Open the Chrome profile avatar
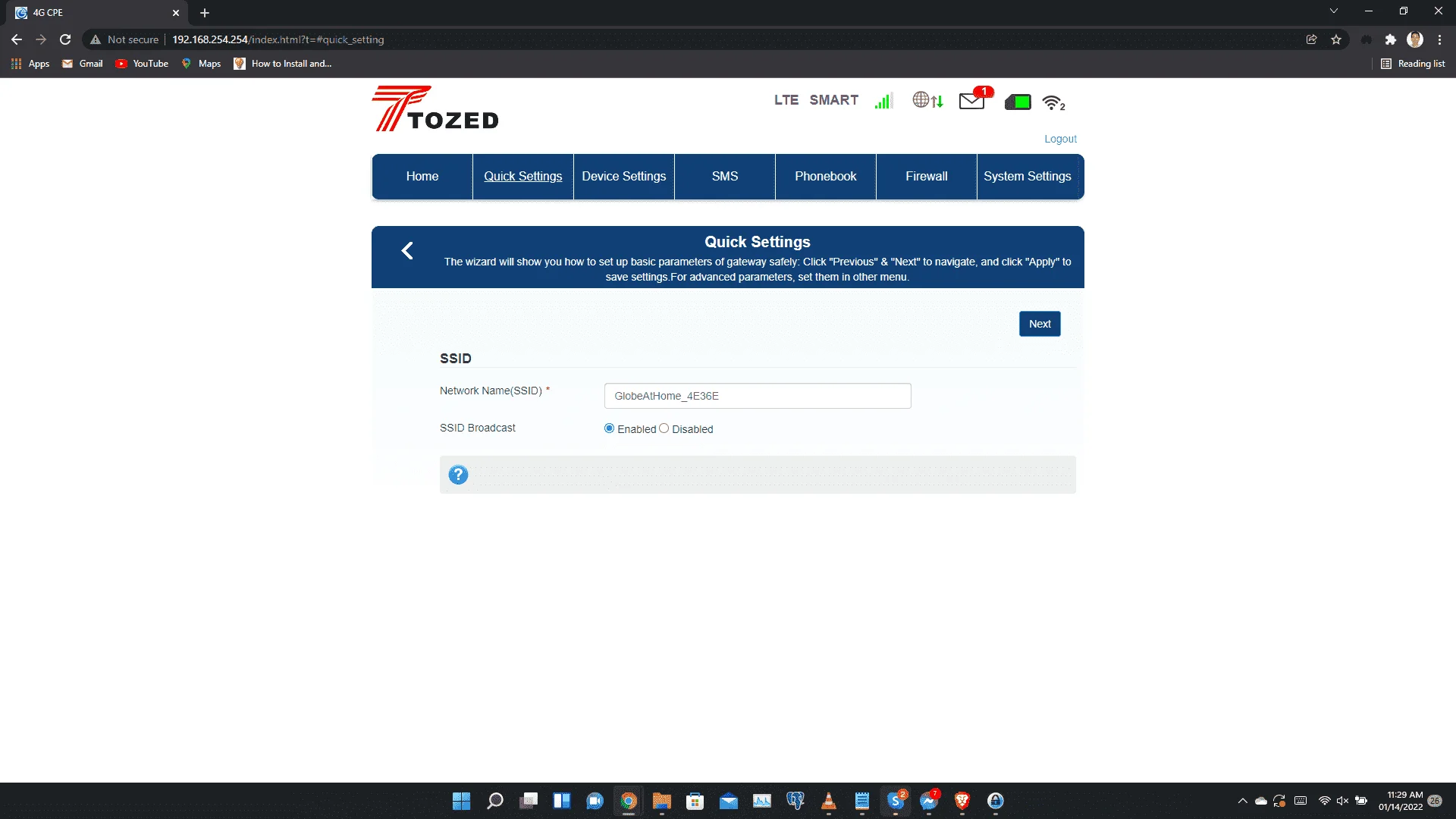This screenshot has width=1456, height=819. pyautogui.click(x=1415, y=39)
